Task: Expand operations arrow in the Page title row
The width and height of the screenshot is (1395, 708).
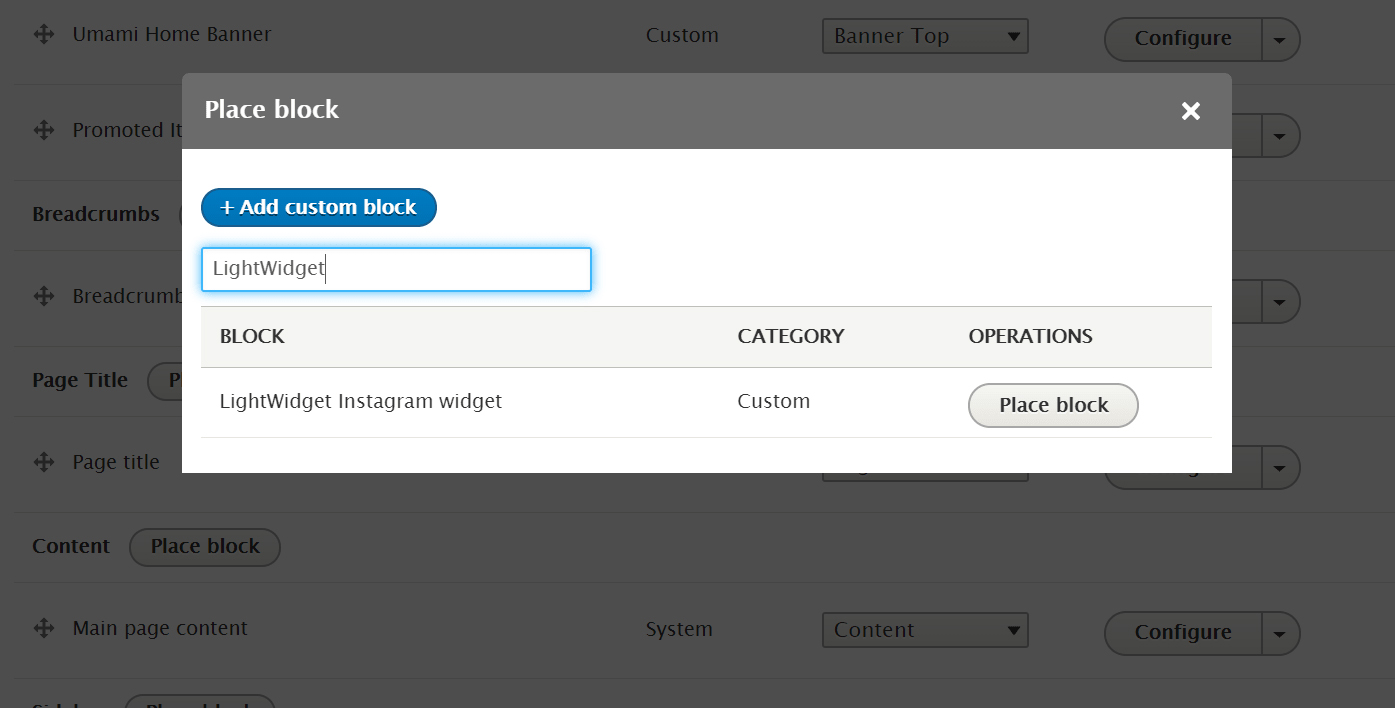Action: (1282, 467)
